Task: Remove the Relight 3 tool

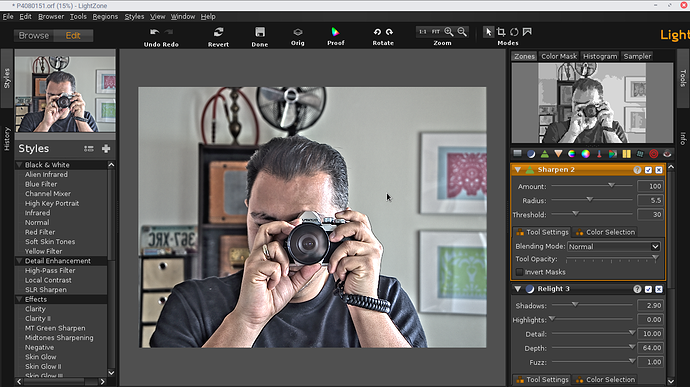Action: coord(659,289)
